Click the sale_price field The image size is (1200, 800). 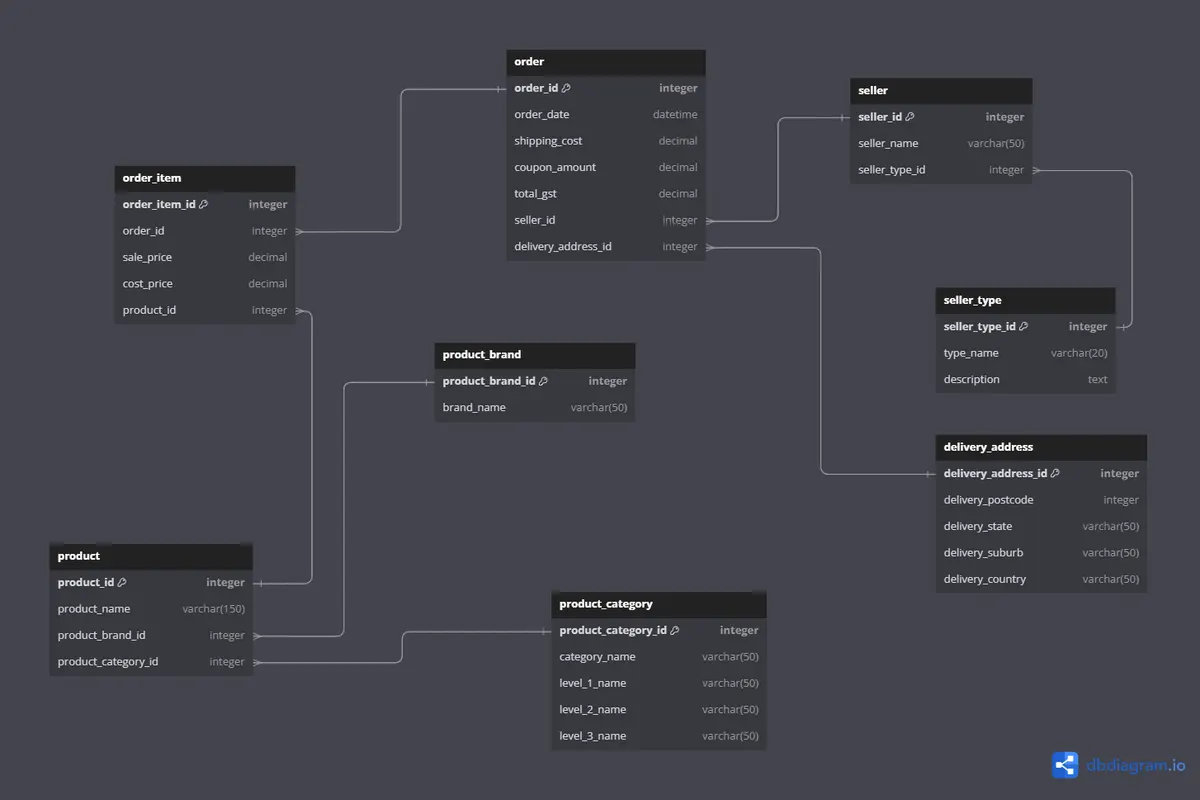point(205,257)
